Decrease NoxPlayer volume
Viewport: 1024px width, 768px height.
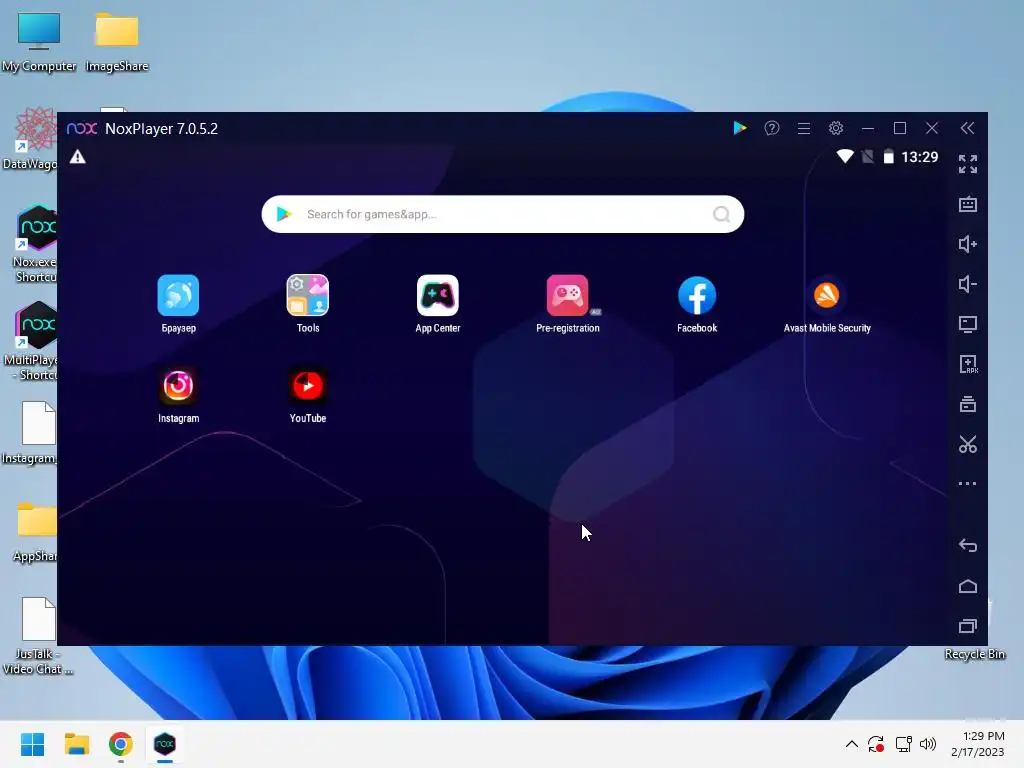point(968,284)
